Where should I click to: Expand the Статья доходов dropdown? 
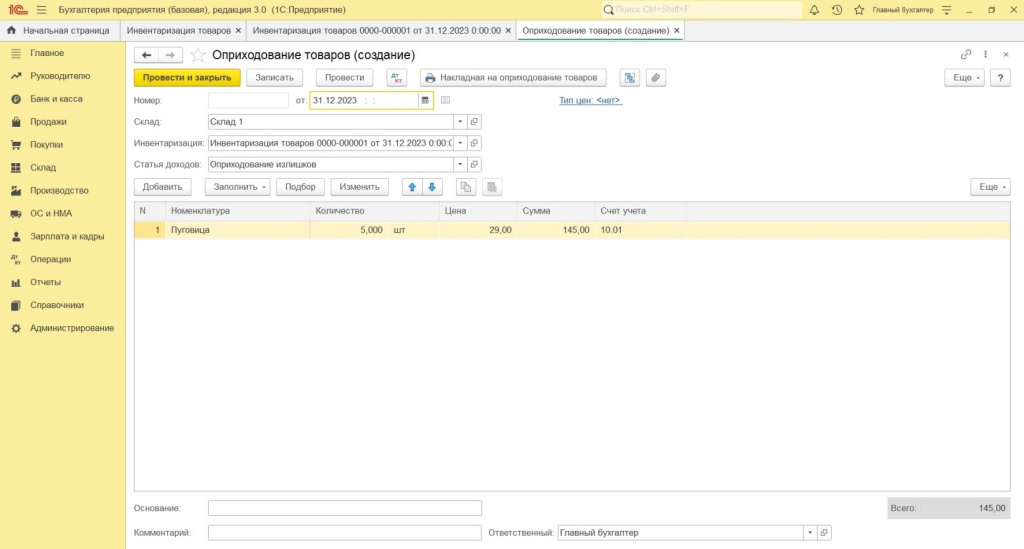[460, 165]
